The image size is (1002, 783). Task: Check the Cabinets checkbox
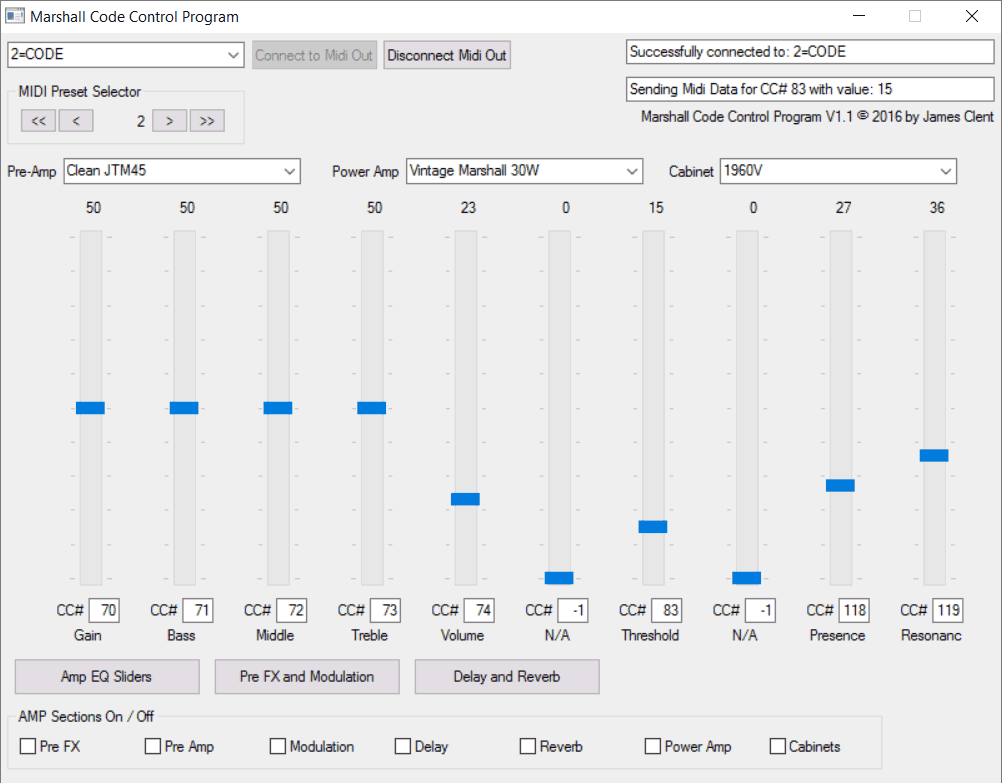coord(777,746)
